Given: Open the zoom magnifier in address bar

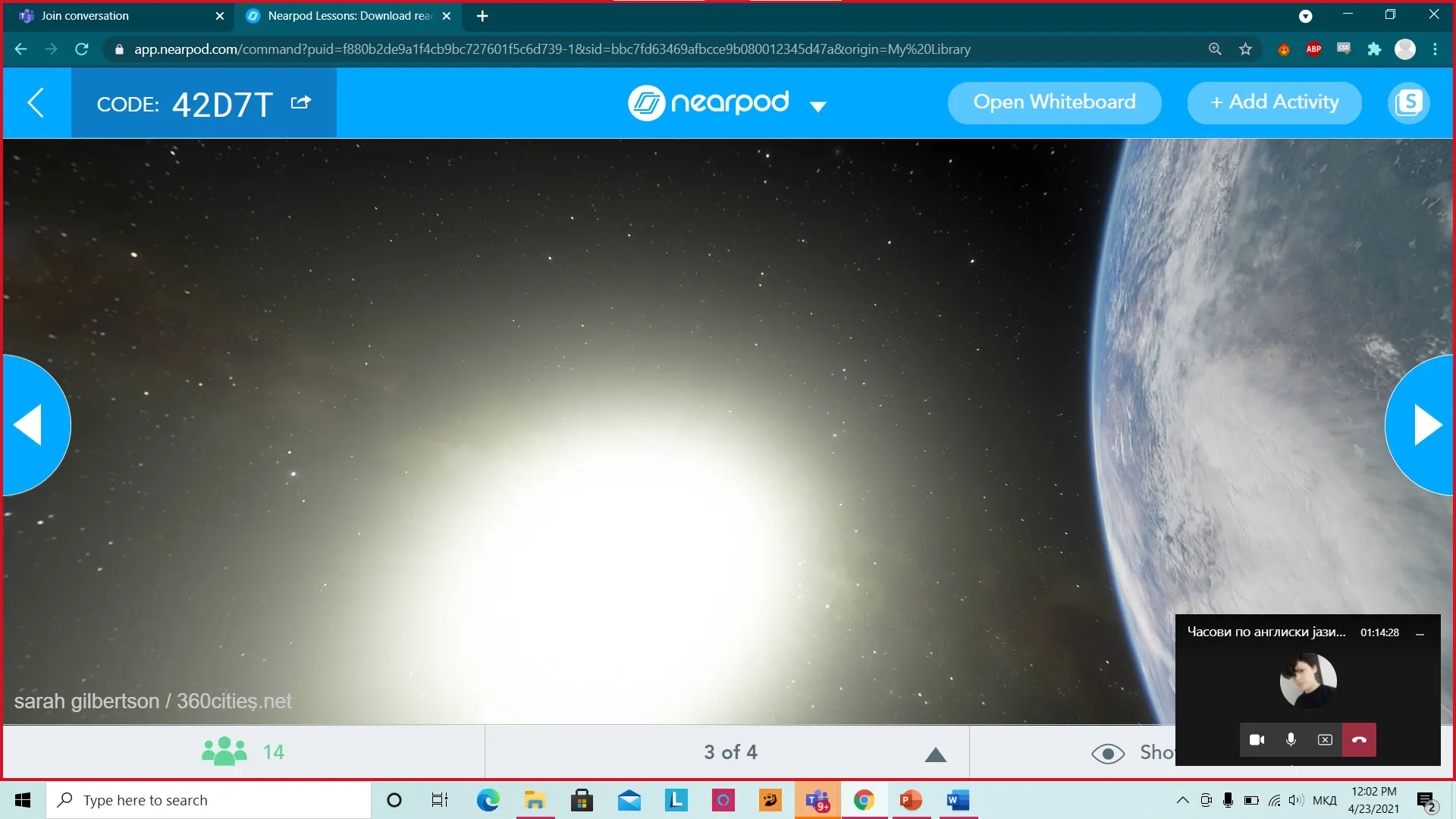Looking at the screenshot, I should pyautogui.click(x=1215, y=49).
